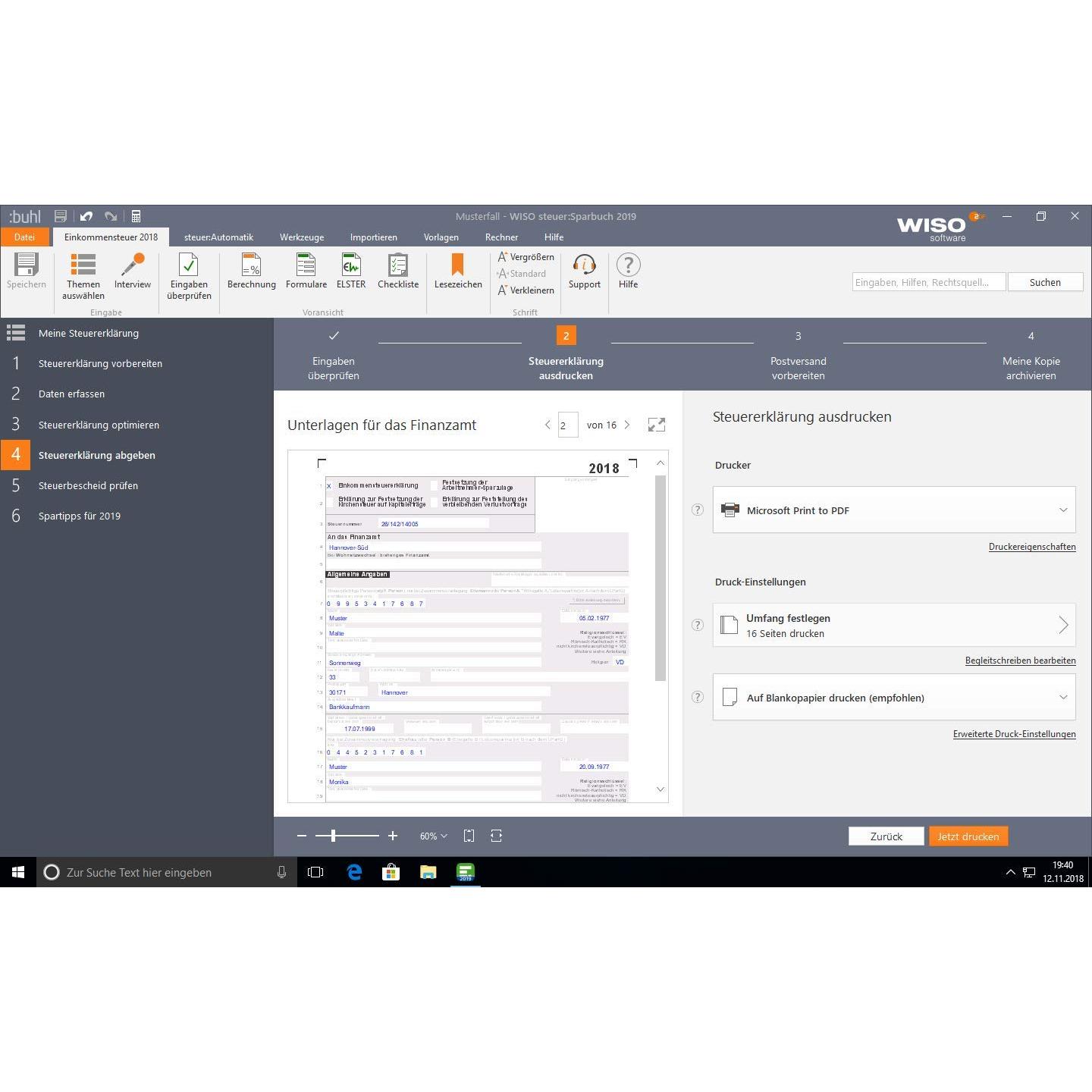
Task: Show help for Blankopapier option
Action: click(698, 697)
